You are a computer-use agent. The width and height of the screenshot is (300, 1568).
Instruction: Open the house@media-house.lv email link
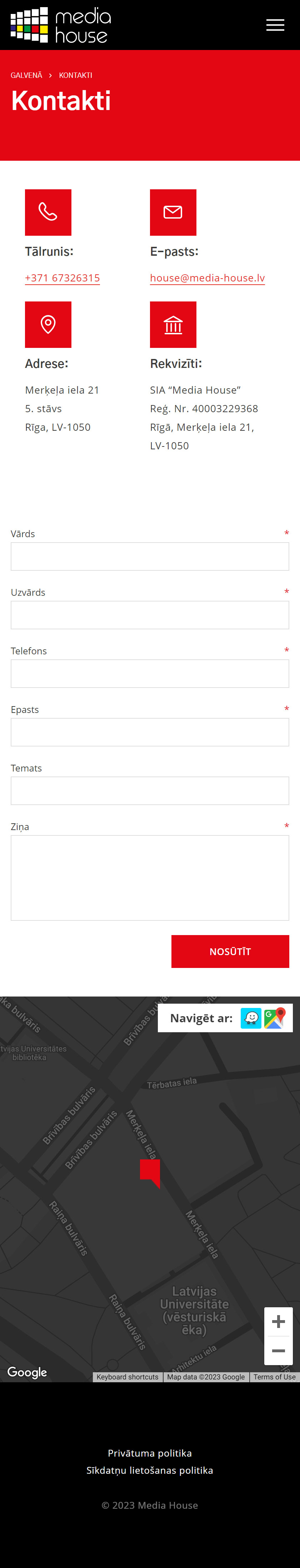pyautogui.click(x=207, y=278)
